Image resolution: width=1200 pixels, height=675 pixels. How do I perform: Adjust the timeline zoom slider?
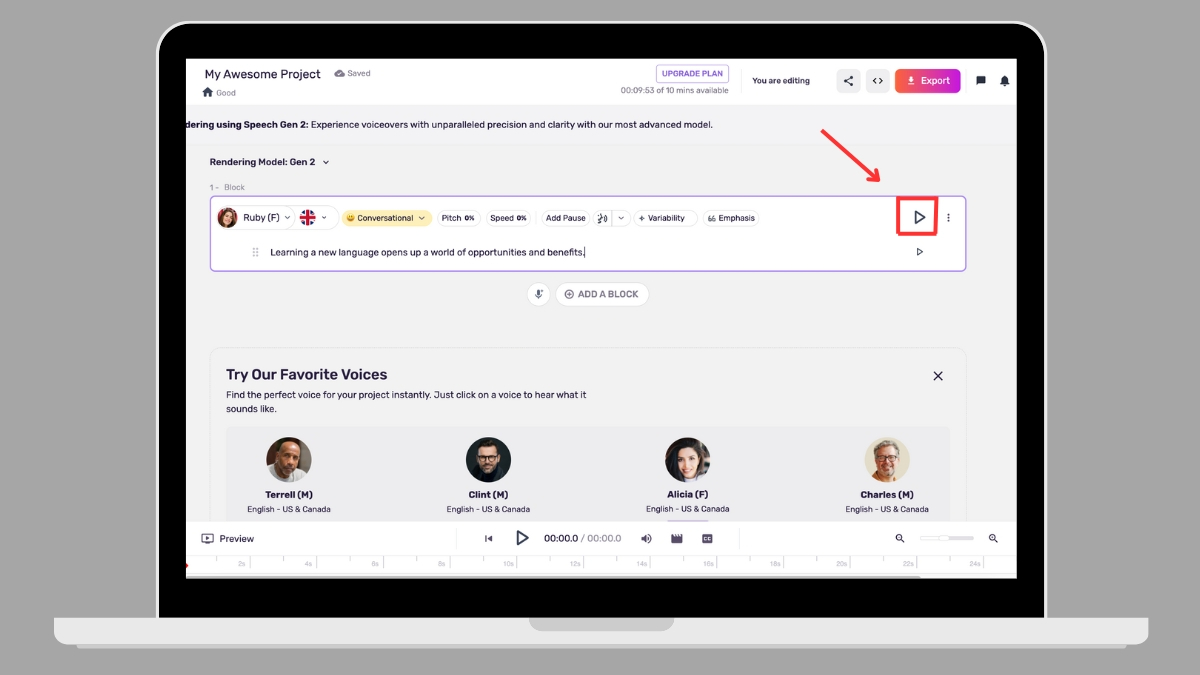pyautogui.click(x=945, y=538)
